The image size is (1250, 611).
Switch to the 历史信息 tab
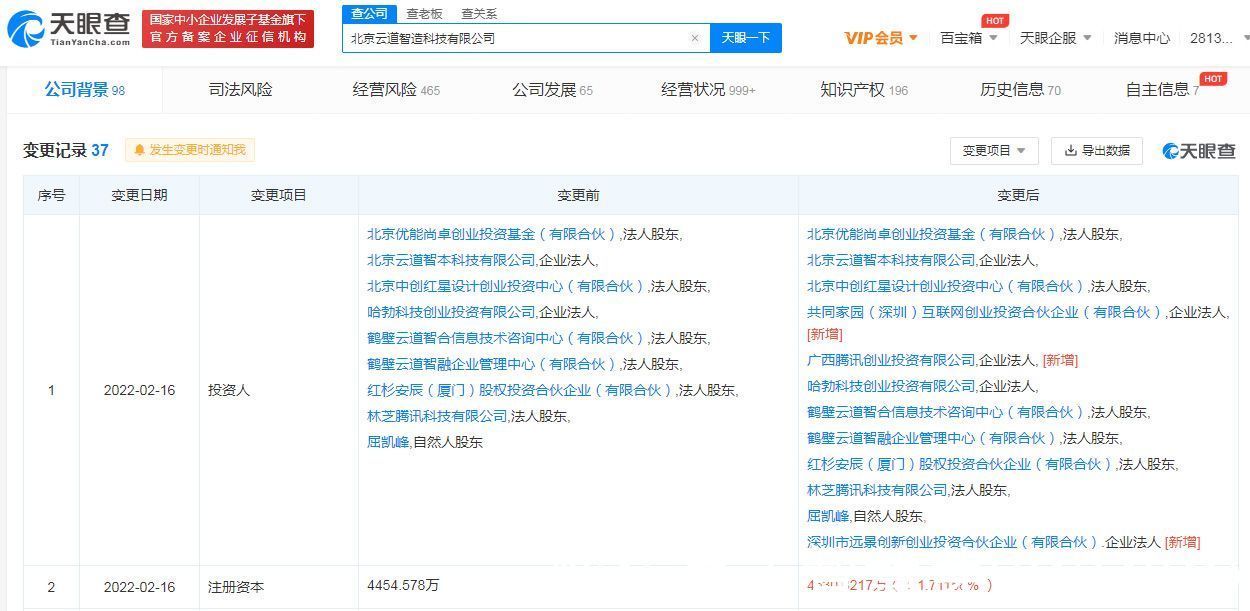tap(1012, 89)
